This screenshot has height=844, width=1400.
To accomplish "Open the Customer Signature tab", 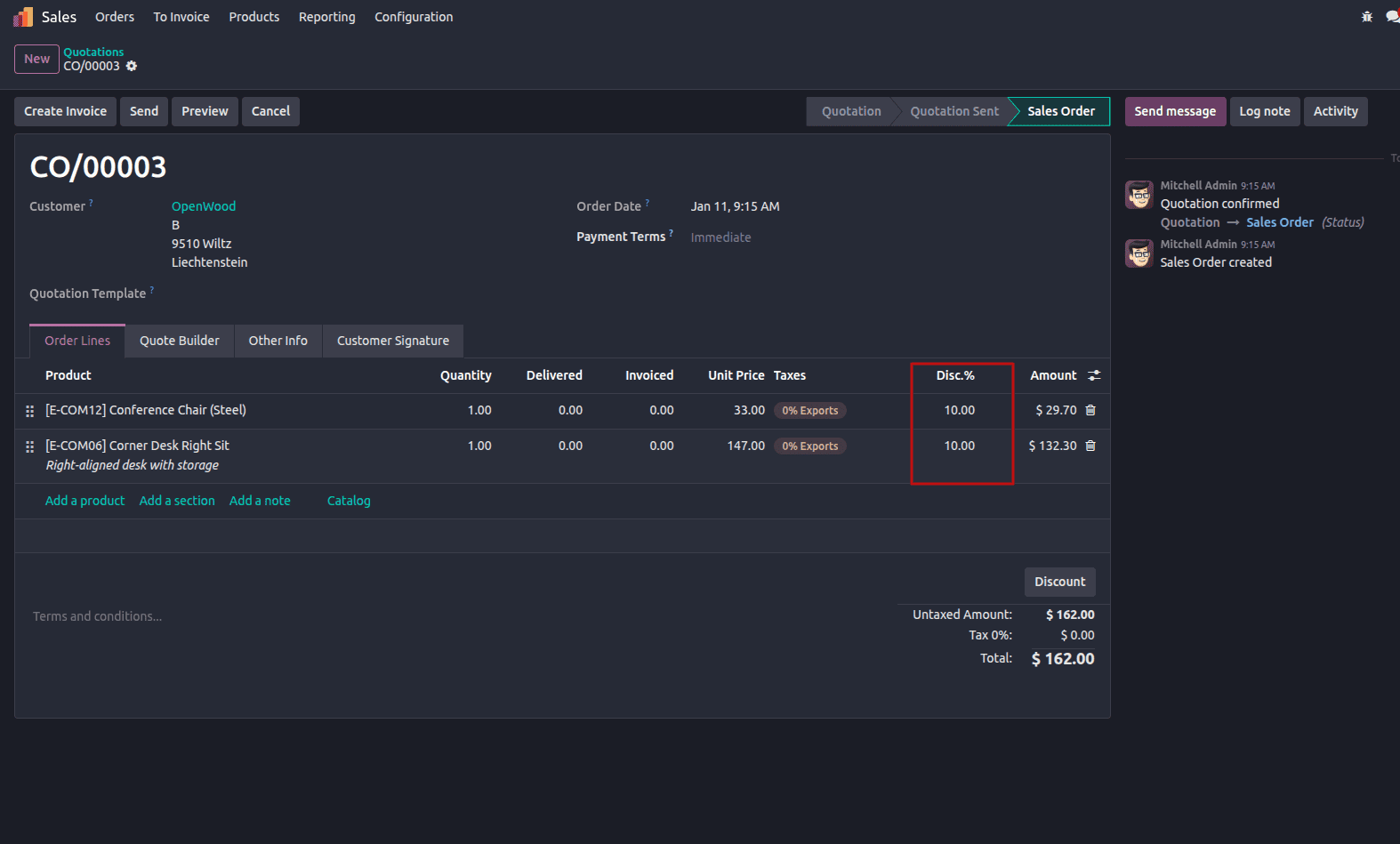I will coord(393,341).
